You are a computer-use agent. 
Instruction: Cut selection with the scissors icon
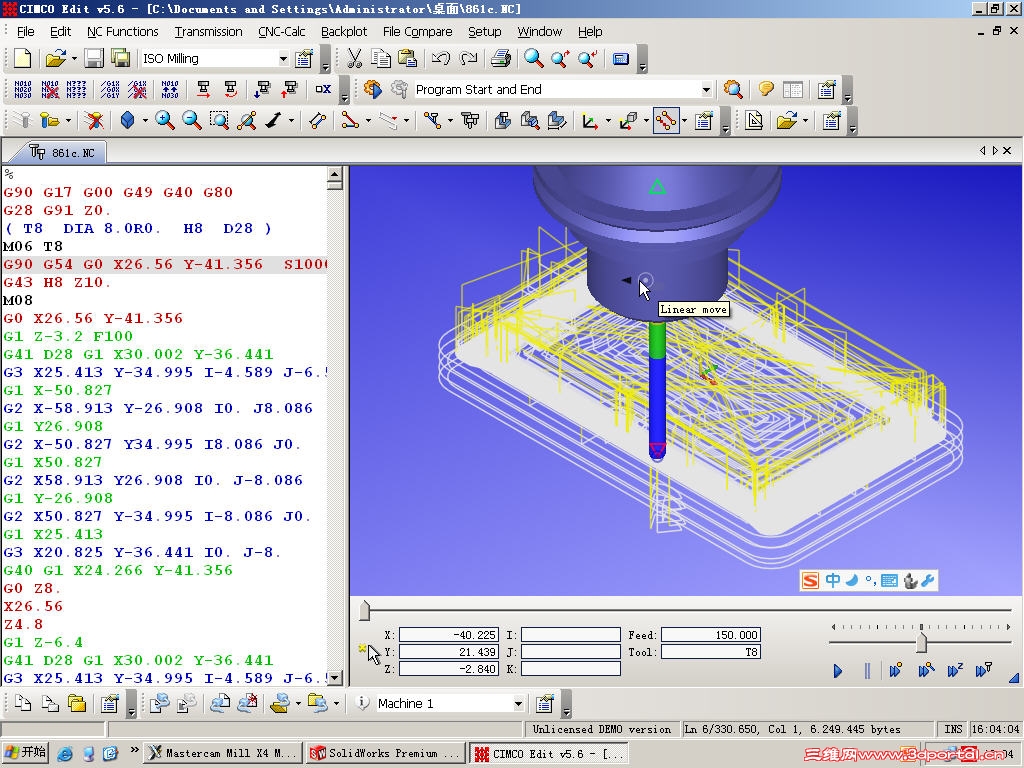(355, 59)
